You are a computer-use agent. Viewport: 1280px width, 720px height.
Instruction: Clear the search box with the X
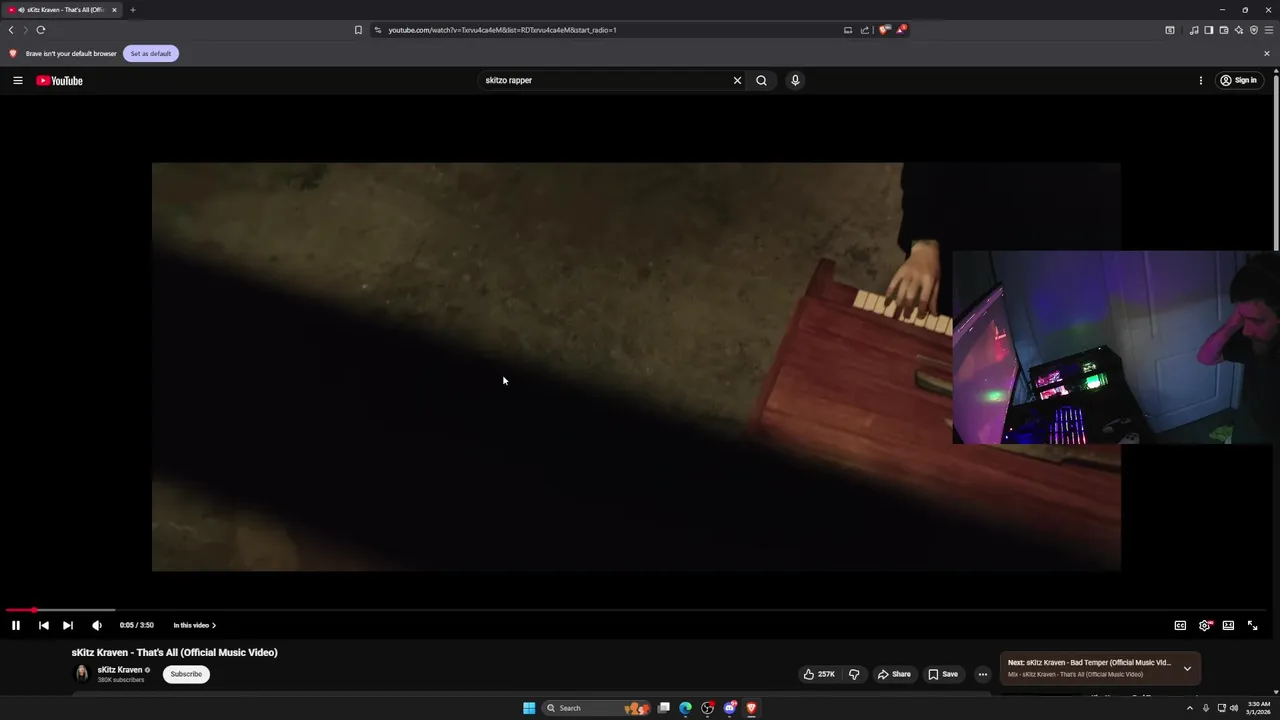(x=737, y=80)
